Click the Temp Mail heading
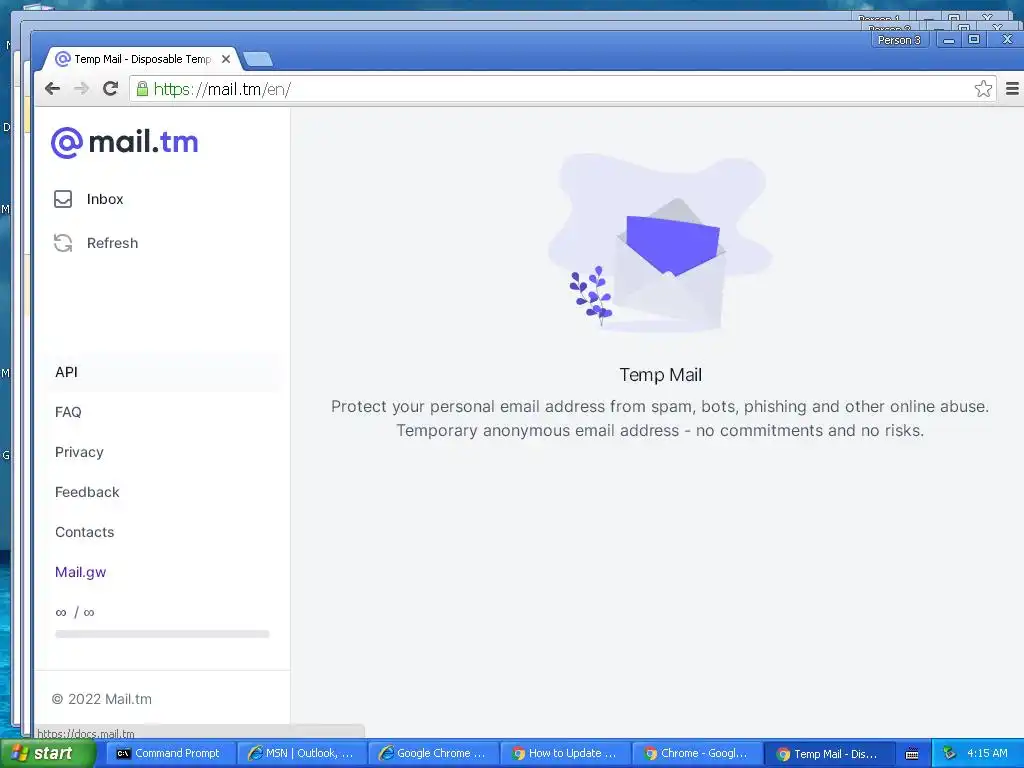Image resolution: width=1024 pixels, height=768 pixels. (x=660, y=375)
